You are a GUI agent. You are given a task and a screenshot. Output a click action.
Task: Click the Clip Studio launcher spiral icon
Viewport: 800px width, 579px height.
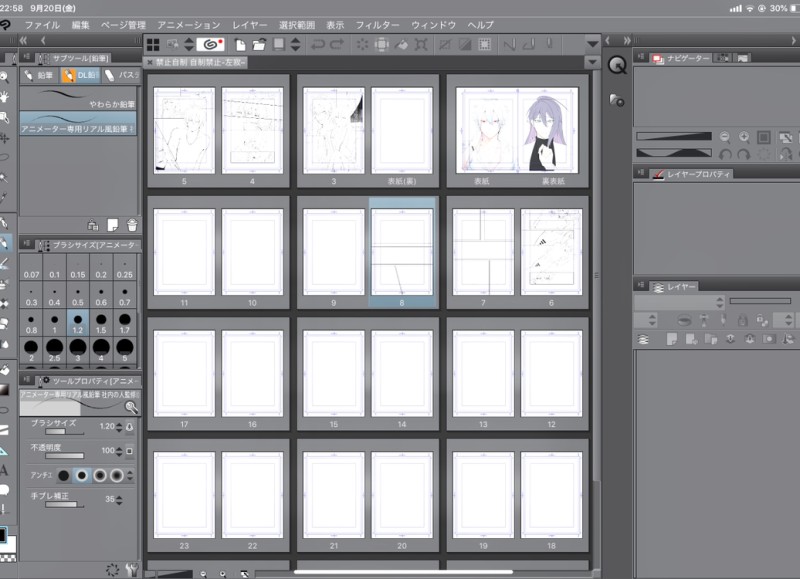(x=211, y=45)
